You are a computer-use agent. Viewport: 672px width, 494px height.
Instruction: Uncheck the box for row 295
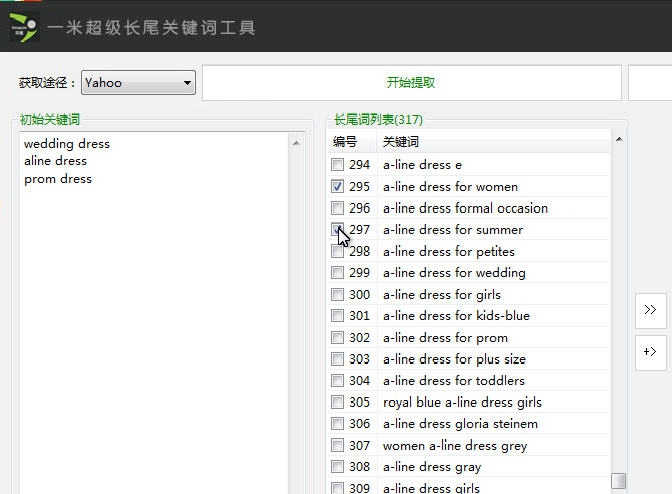[337, 186]
